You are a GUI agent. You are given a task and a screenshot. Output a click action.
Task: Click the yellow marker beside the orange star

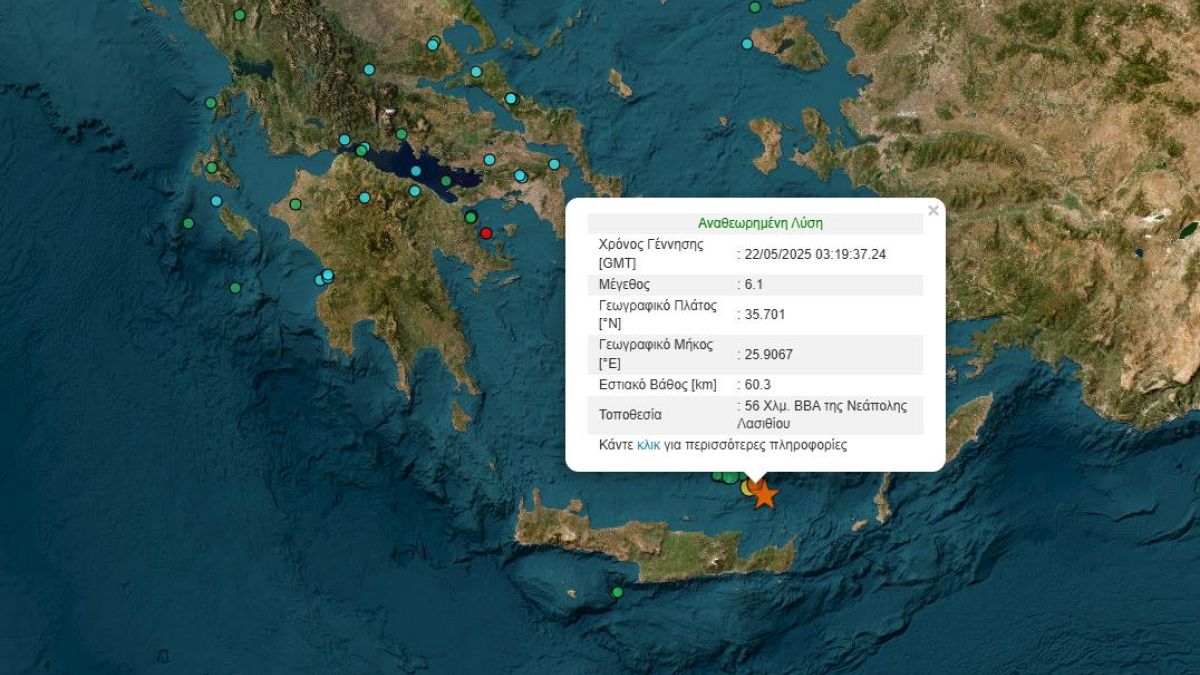coord(748,488)
